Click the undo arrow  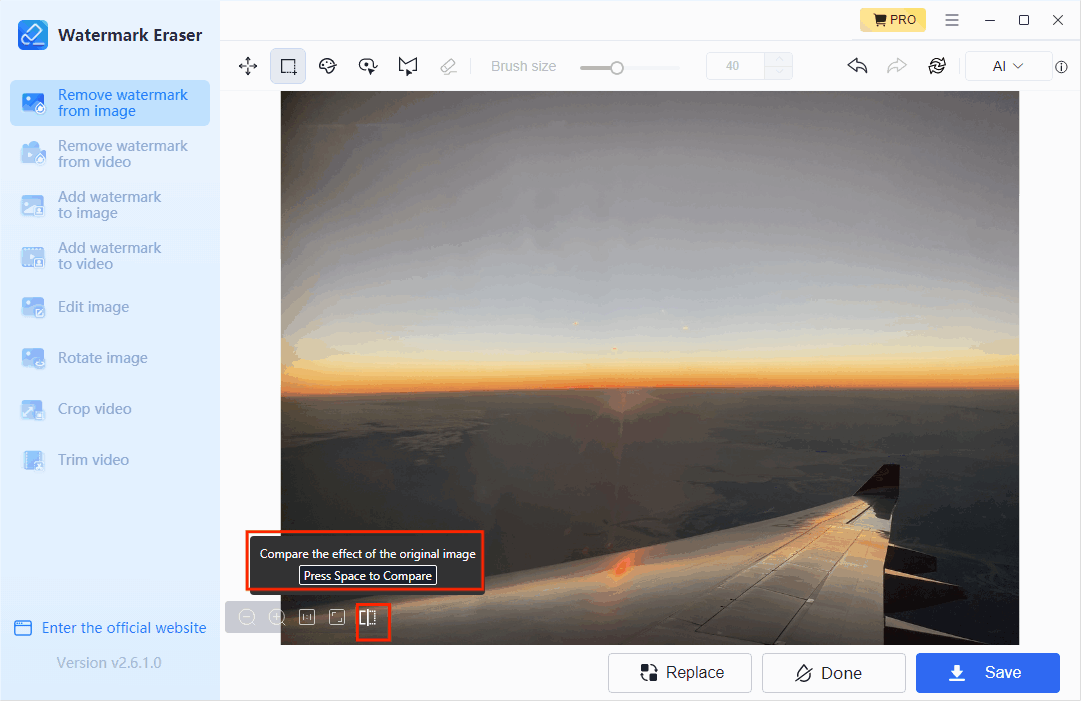pos(857,66)
